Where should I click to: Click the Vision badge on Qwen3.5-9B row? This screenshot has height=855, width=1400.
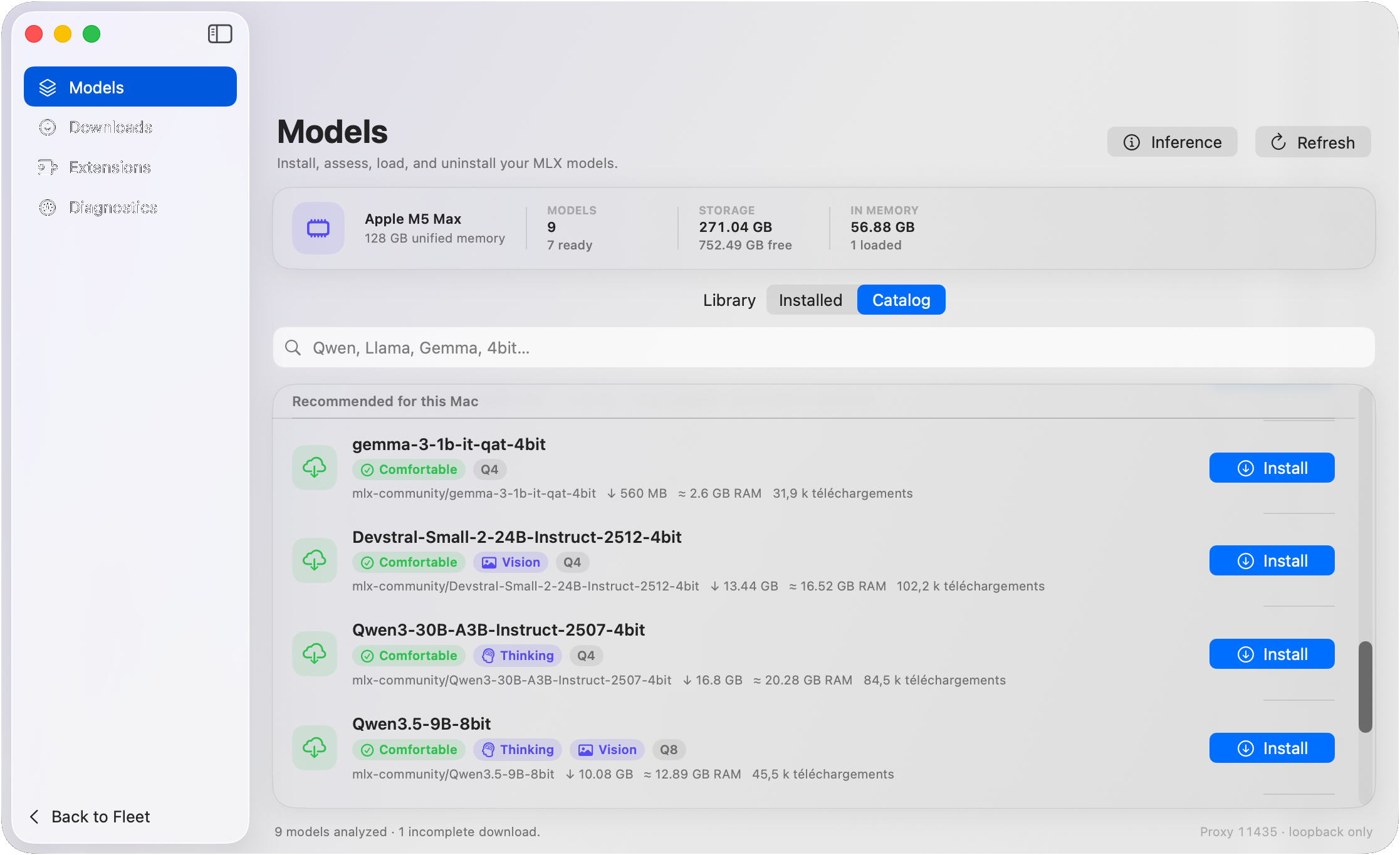[x=607, y=750]
